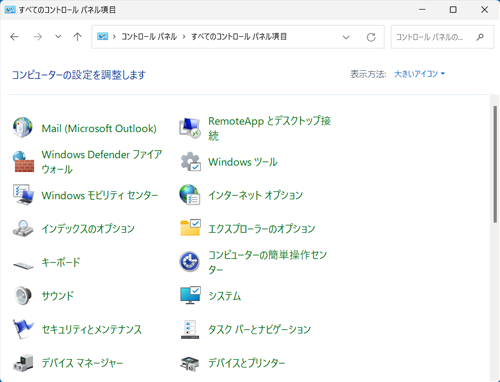Open the システム monitor icon
Viewport: 500px width, 382px height.
pyautogui.click(x=190, y=295)
